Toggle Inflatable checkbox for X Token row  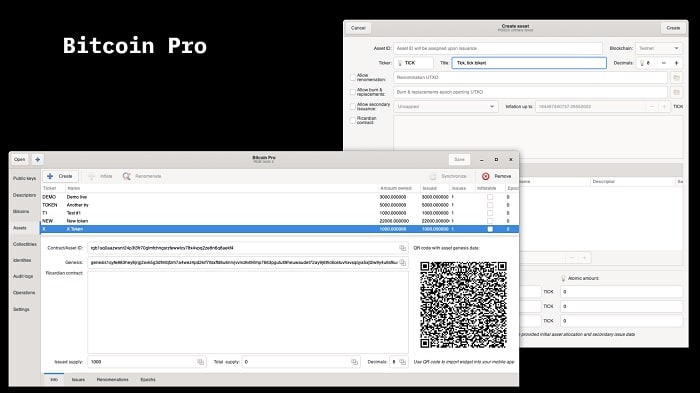click(x=490, y=229)
